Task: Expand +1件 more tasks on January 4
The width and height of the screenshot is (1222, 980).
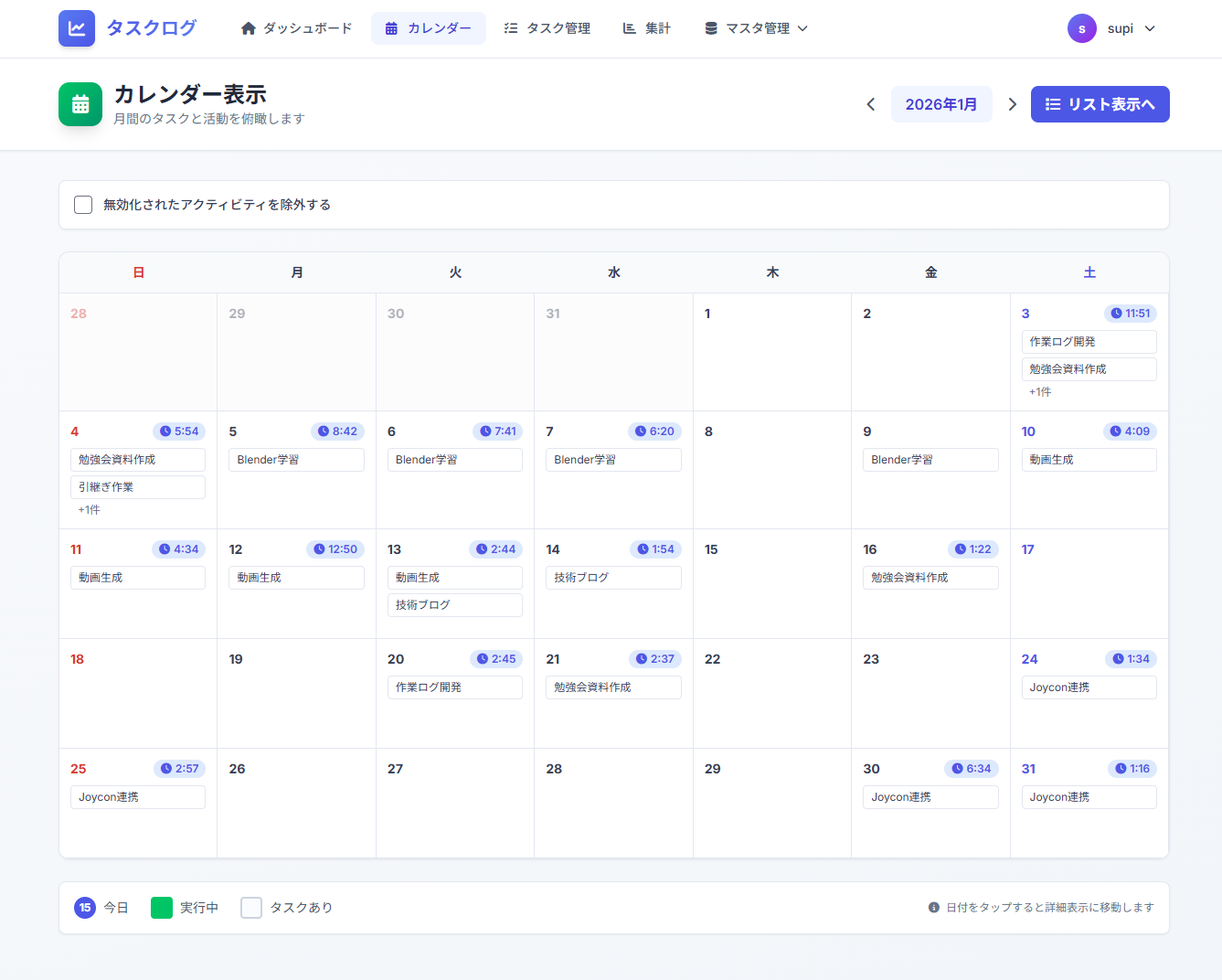Action: pos(90,510)
